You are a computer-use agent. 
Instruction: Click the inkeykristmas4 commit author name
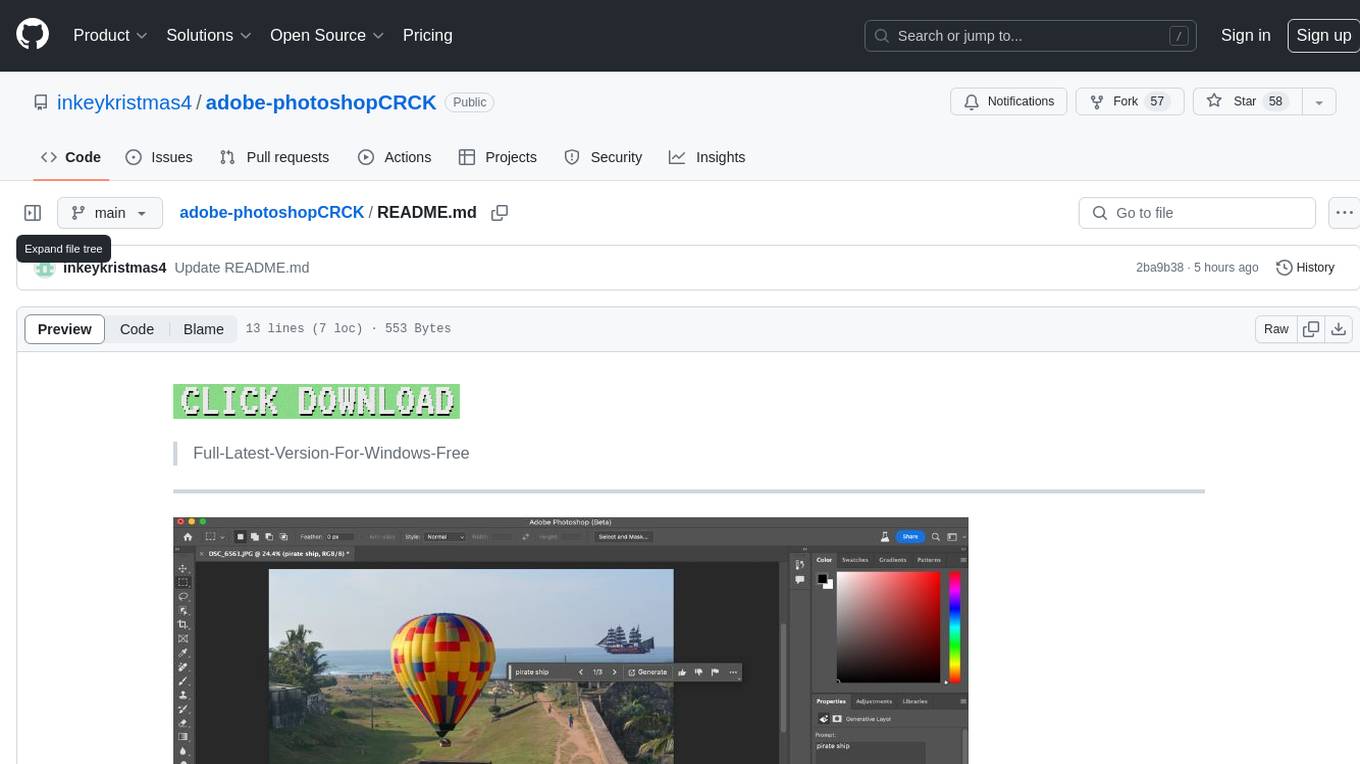coord(114,267)
